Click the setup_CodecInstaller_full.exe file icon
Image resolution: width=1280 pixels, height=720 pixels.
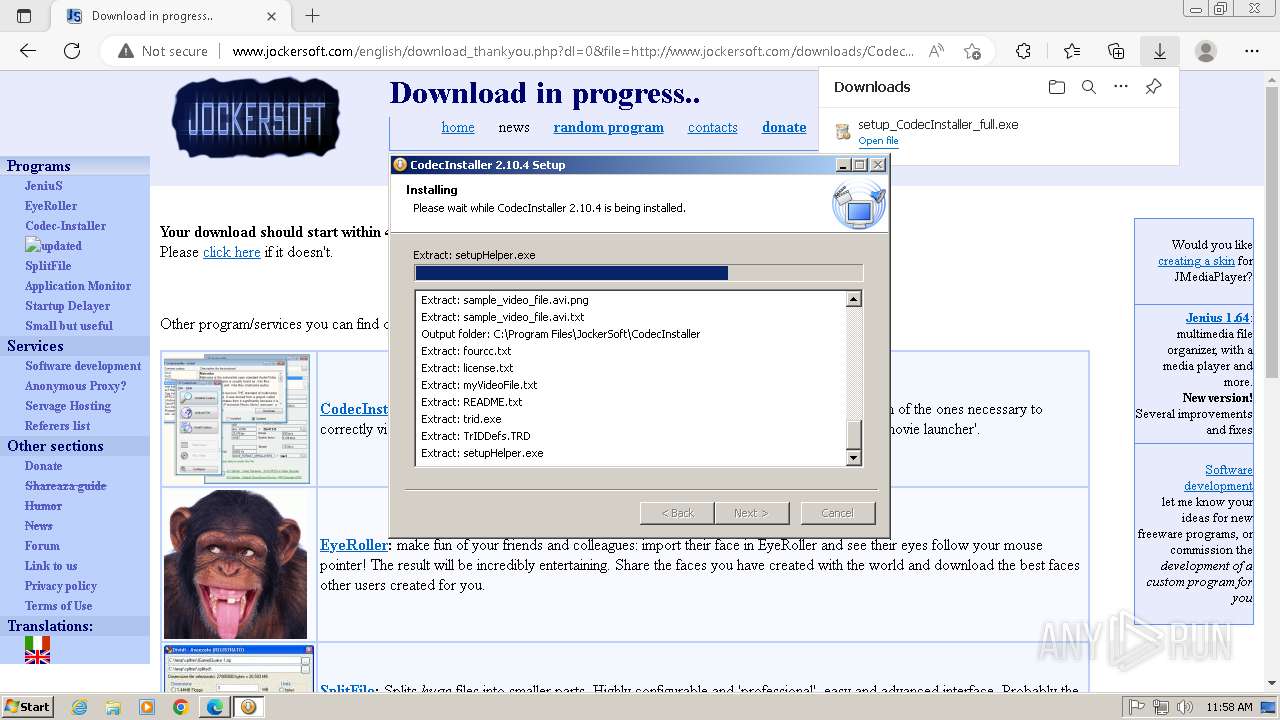point(843,132)
